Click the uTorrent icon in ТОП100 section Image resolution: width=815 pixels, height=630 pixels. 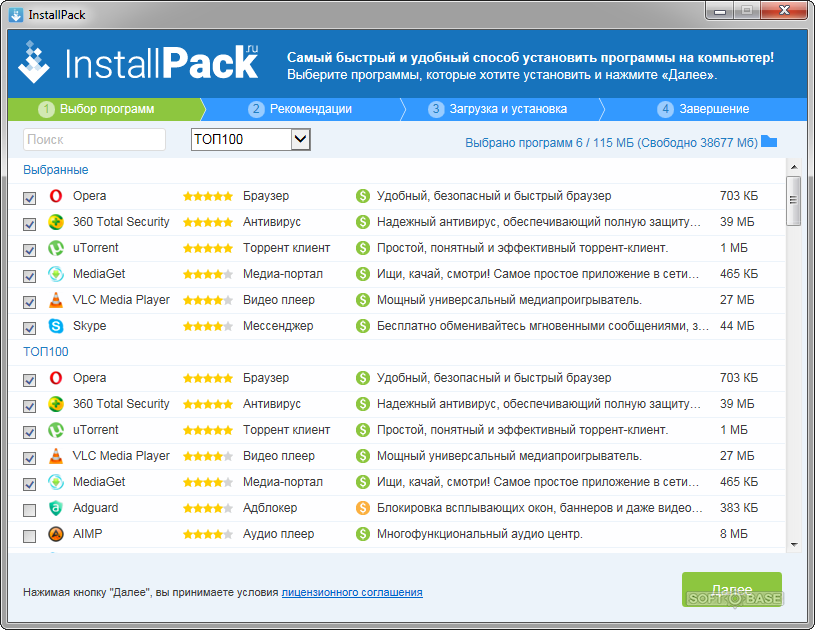56,430
